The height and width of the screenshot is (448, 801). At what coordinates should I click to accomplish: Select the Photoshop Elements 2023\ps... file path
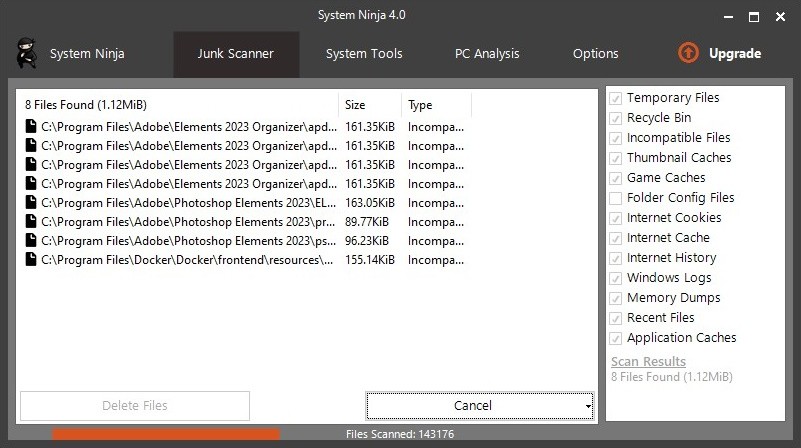click(x=189, y=241)
